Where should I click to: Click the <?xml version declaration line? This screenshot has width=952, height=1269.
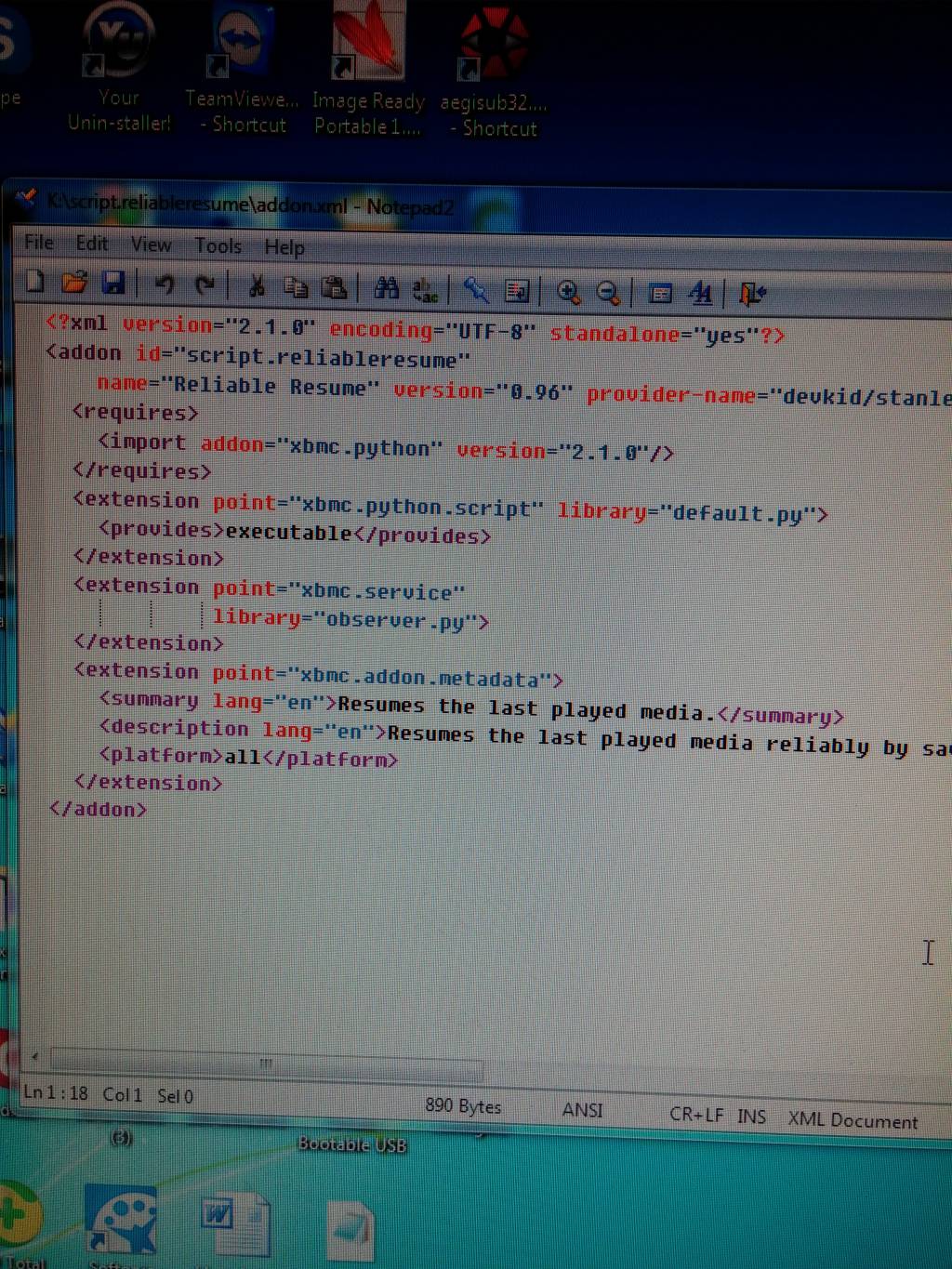click(x=415, y=329)
